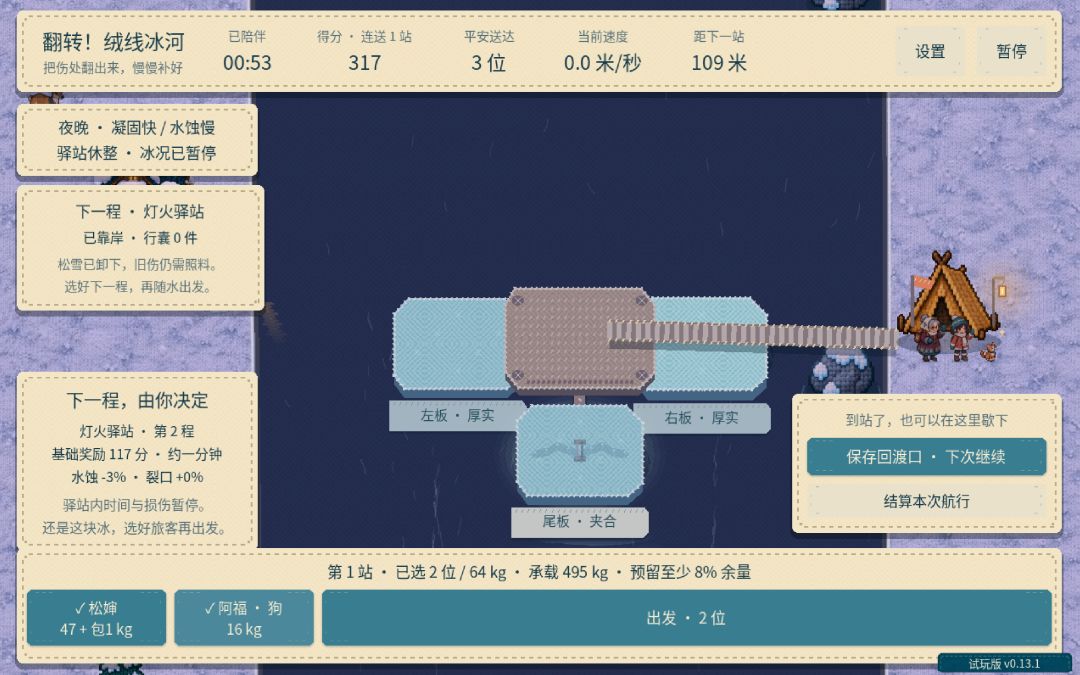Click the 出发 · 2 位 depart button
The image size is (1080, 675).
click(x=686, y=618)
